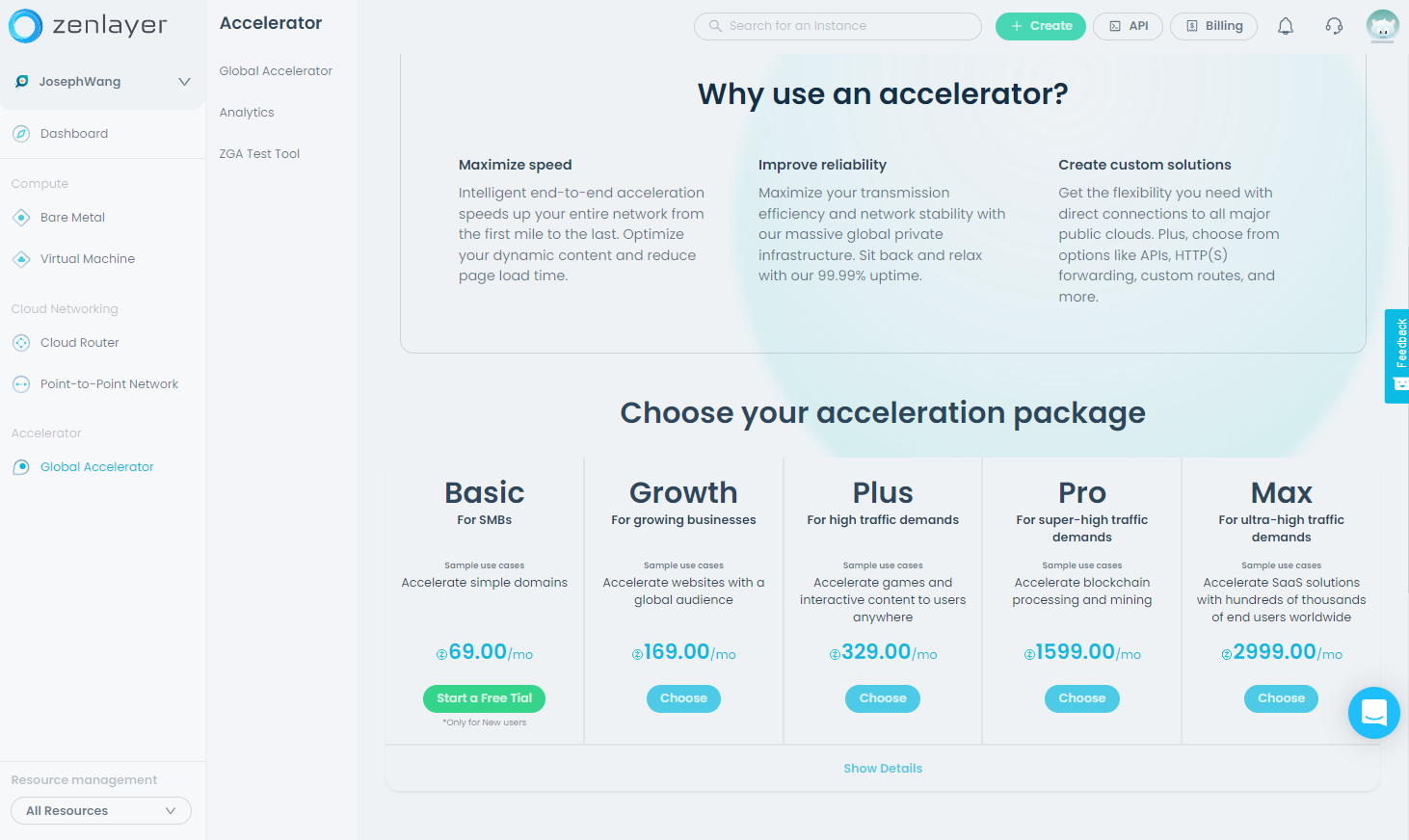Expand Show Details for packages
This screenshot has width=1409, height=840.
click(x=882, y=769)
